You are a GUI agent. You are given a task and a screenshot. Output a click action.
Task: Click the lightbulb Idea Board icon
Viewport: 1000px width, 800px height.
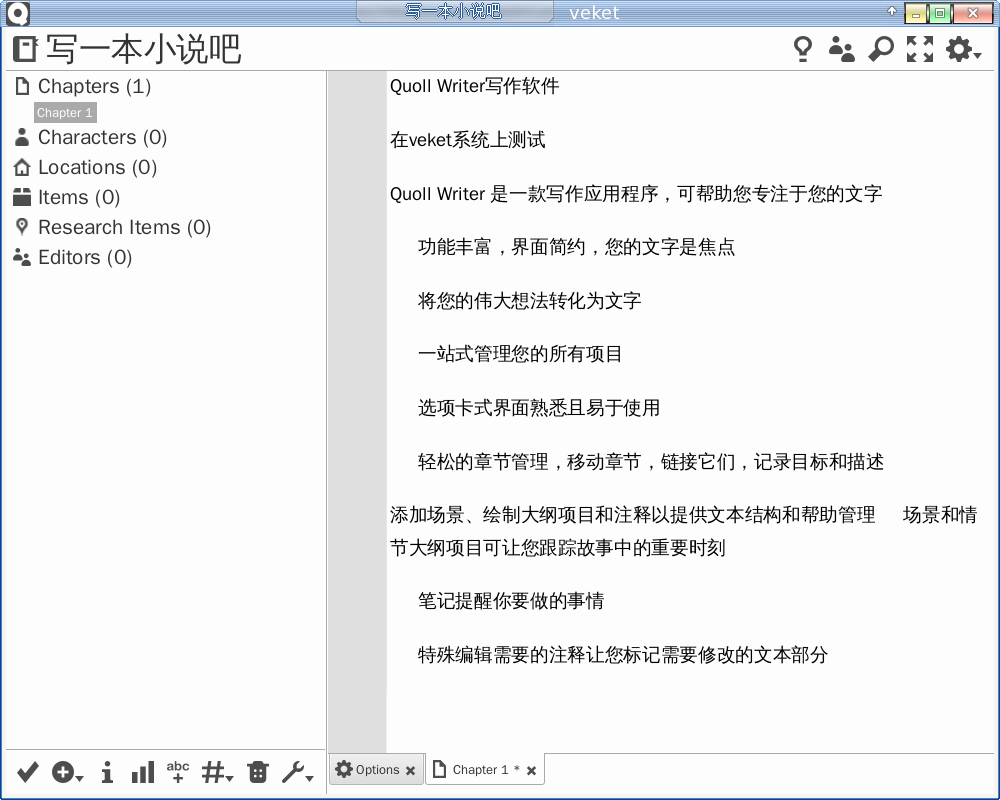pyautogui.click(x=803, y=49)
